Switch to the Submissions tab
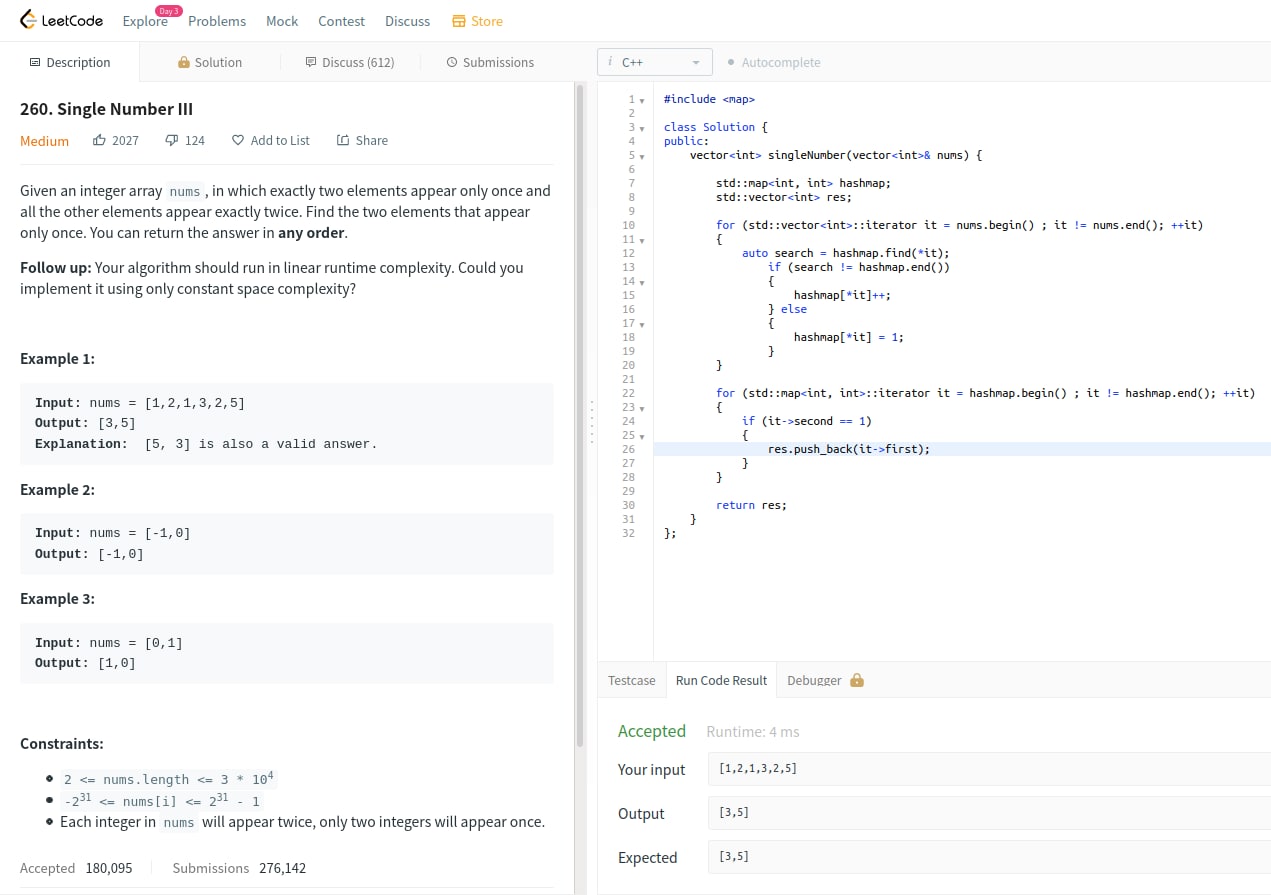Screen dimensions: 1271x895 pos(490,62)
